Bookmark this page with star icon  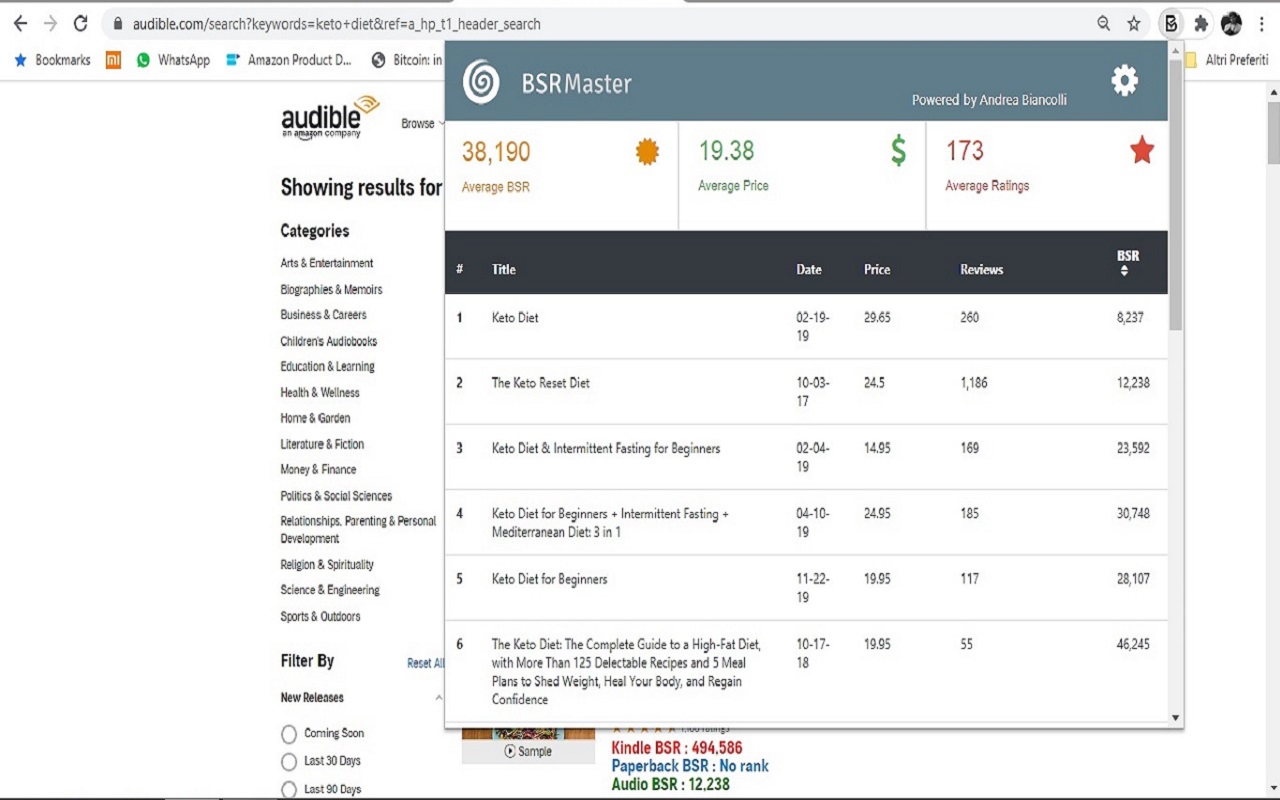tap(1134, 24)
